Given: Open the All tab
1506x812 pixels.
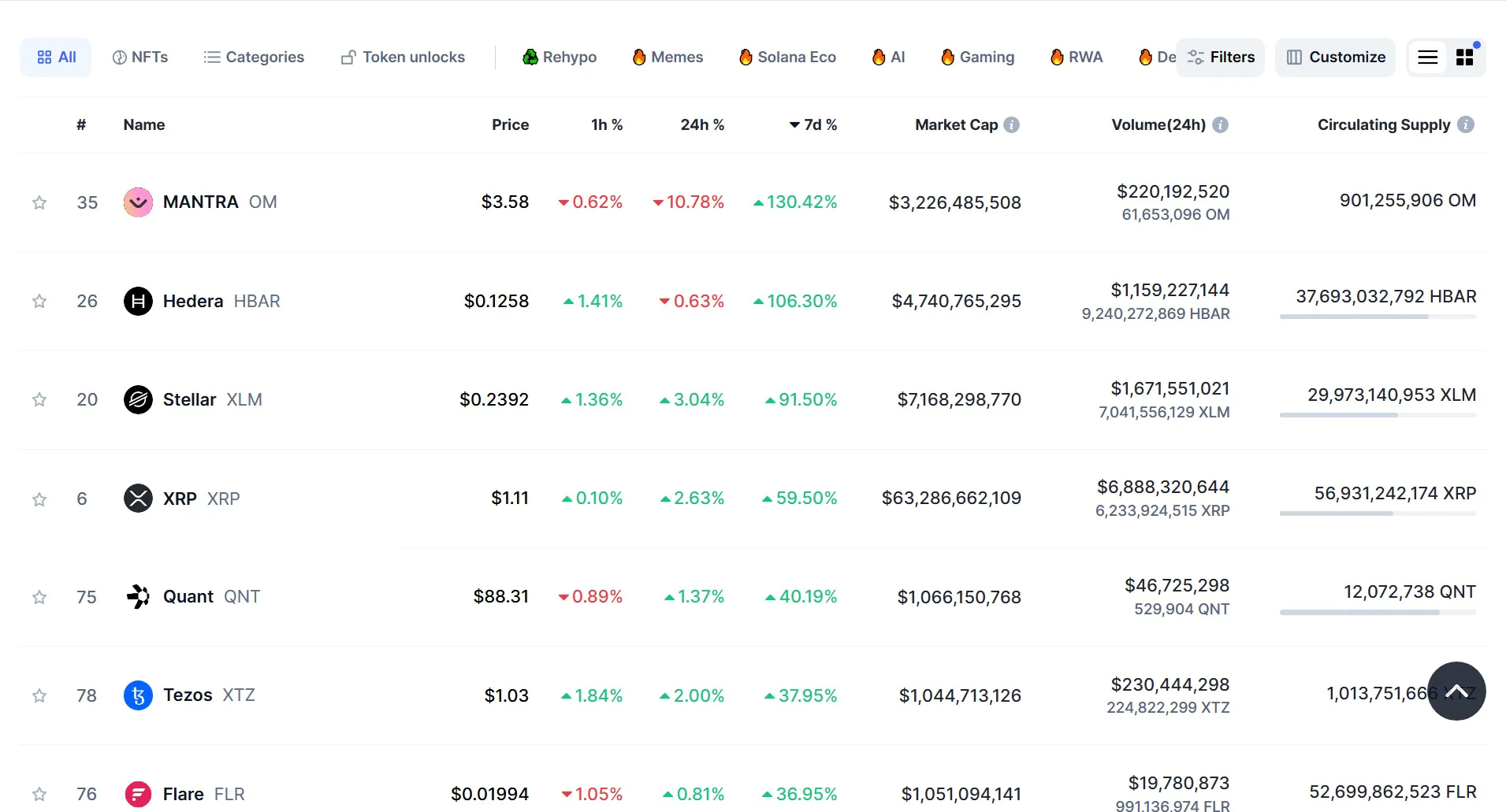Looking at the screenshot, I should pos(56,57).
